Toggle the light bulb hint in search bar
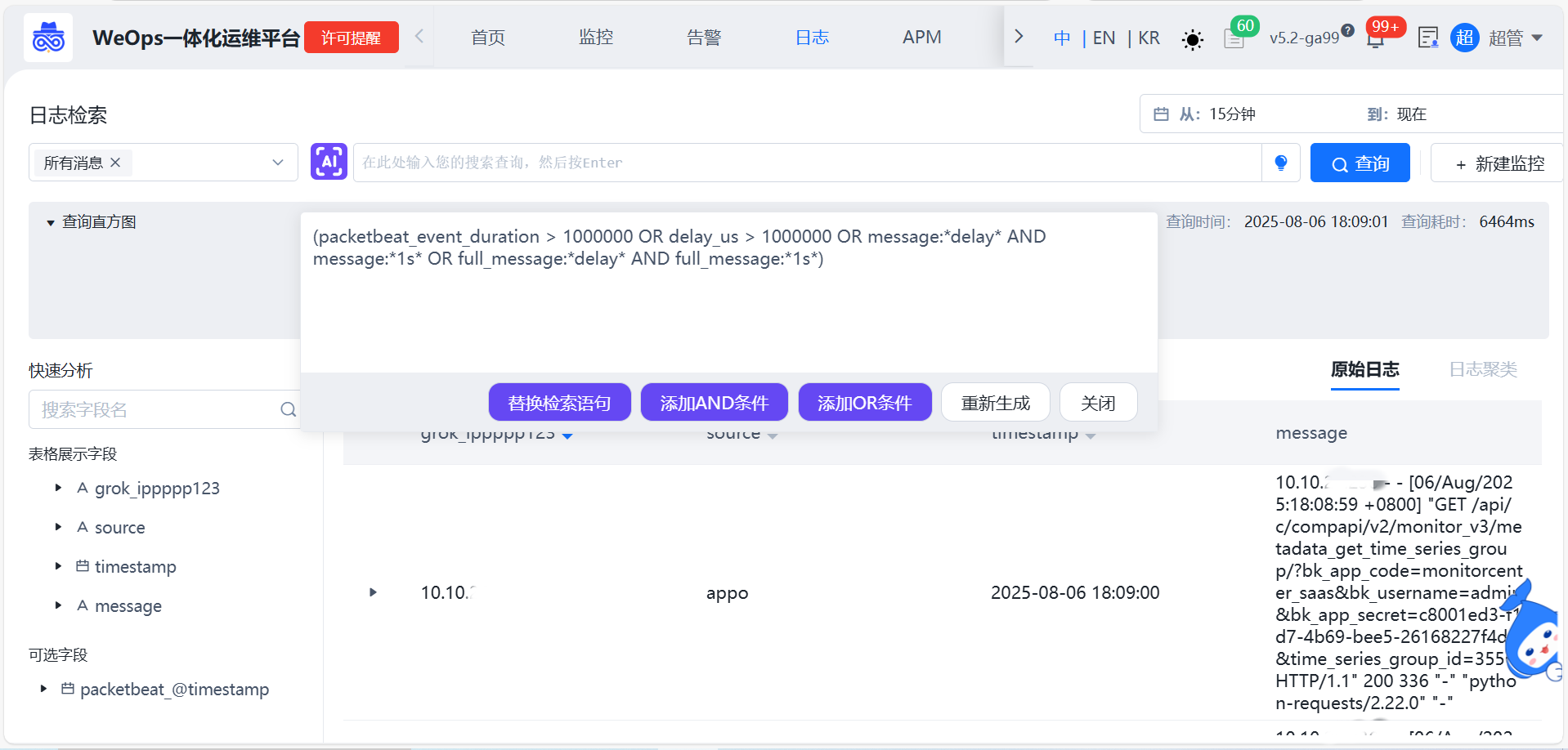The height and width of the screenshot is (750, 1568). click(1280, 163)
